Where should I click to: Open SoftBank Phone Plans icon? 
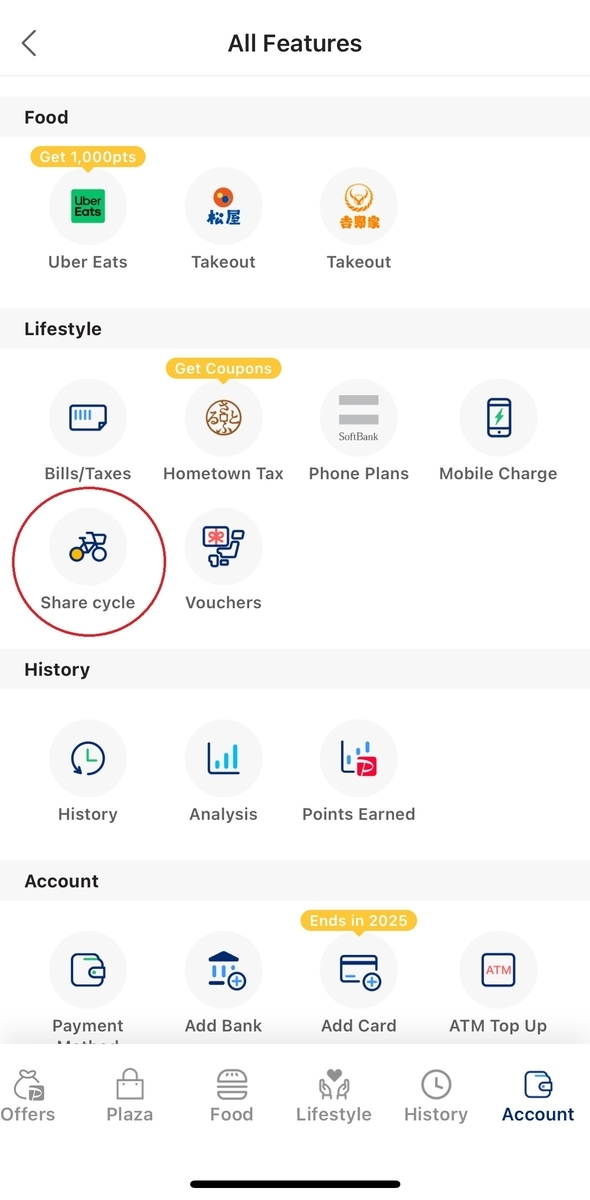click(359, 418)
